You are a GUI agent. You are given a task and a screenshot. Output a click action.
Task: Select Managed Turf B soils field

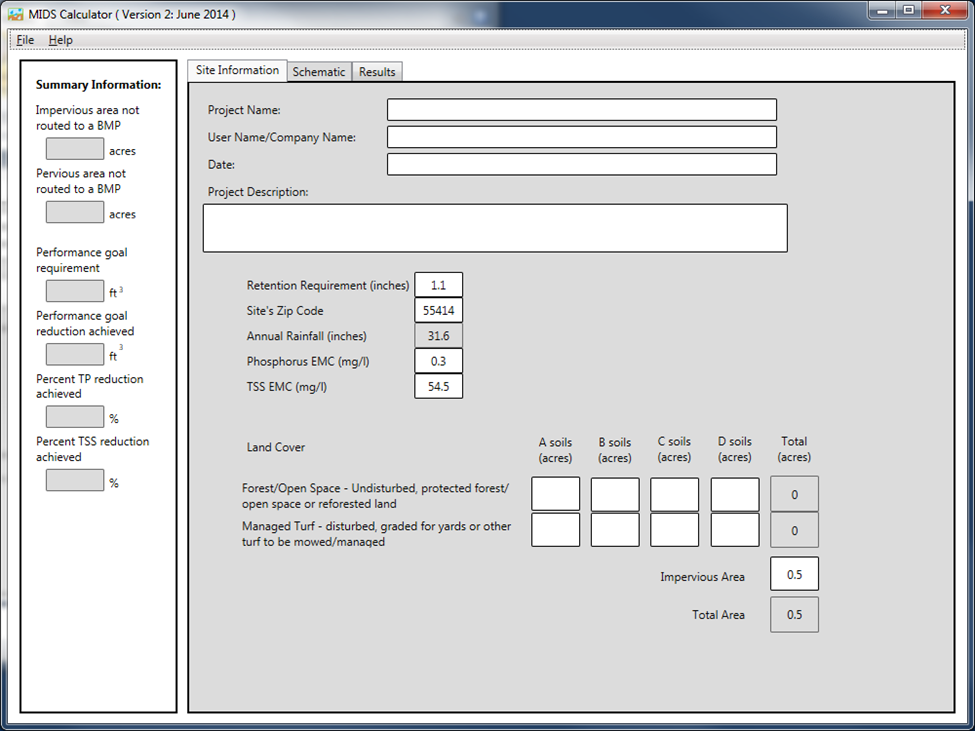[615, 530]
